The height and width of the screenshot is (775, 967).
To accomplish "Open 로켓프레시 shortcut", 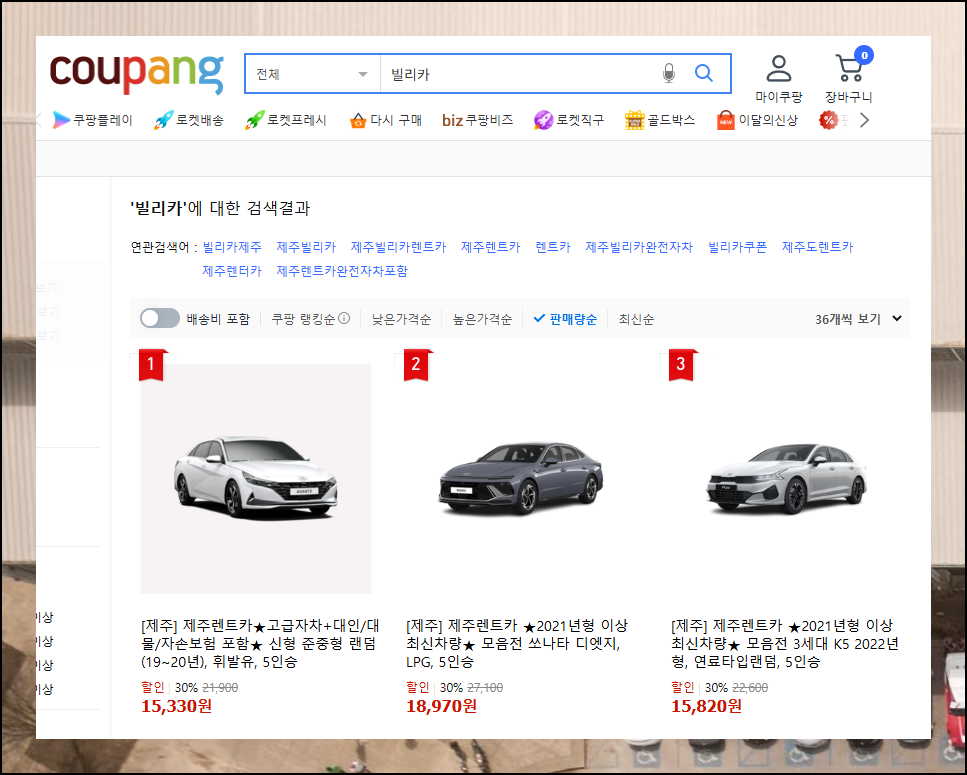I will pos(286,120).
